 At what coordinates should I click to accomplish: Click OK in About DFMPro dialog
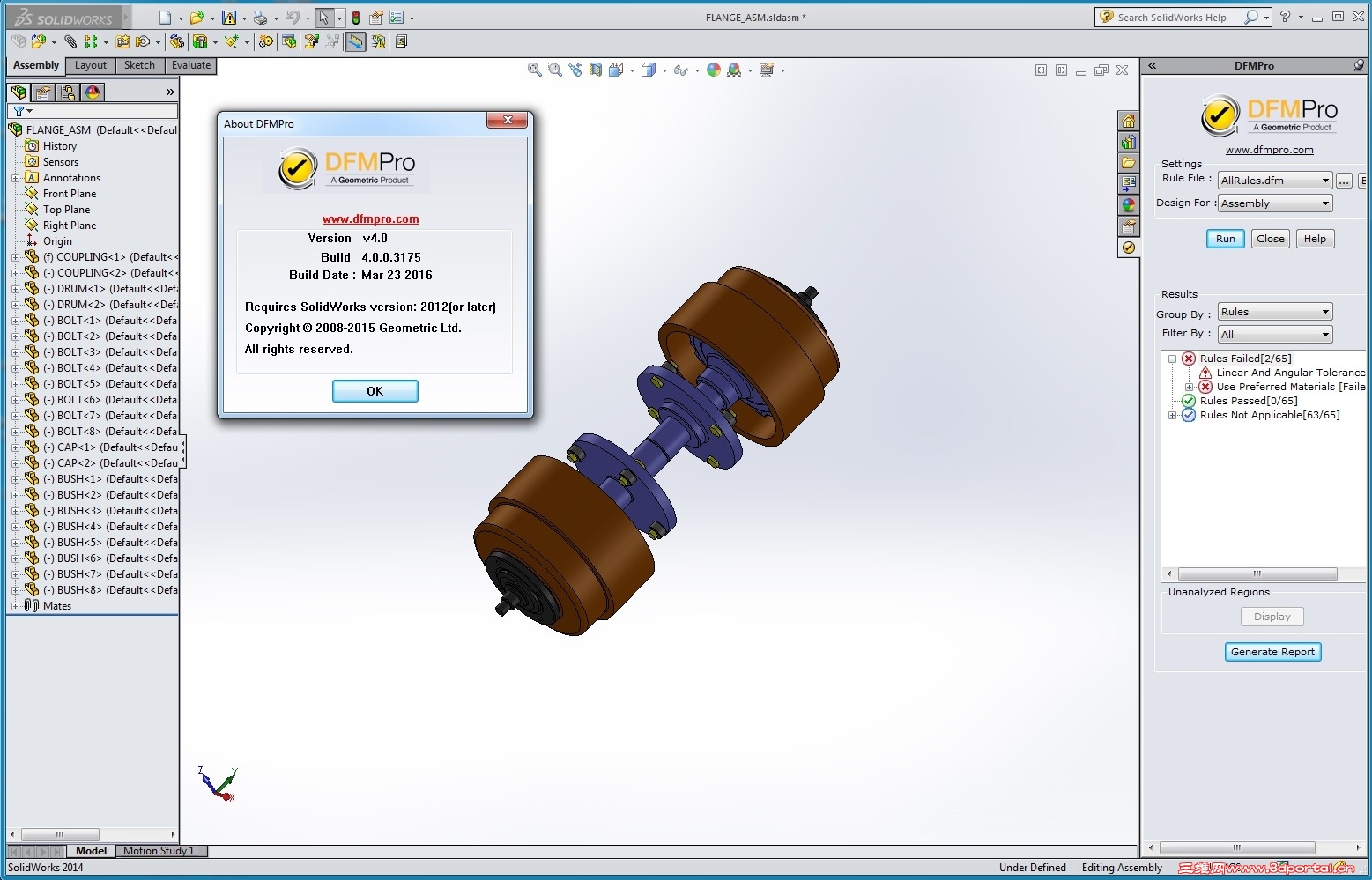click(375, 391)
